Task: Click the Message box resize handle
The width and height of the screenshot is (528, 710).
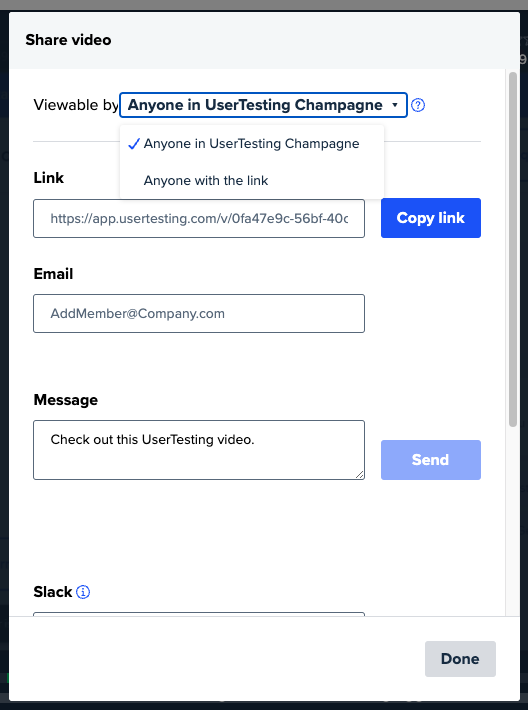Action: (x=359, y=474)
